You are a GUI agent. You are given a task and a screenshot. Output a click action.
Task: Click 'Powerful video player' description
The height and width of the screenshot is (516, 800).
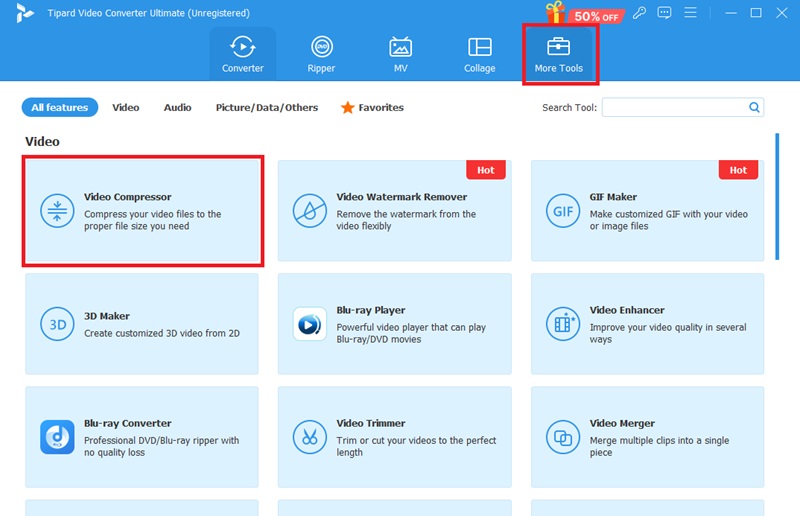[411, 333]
